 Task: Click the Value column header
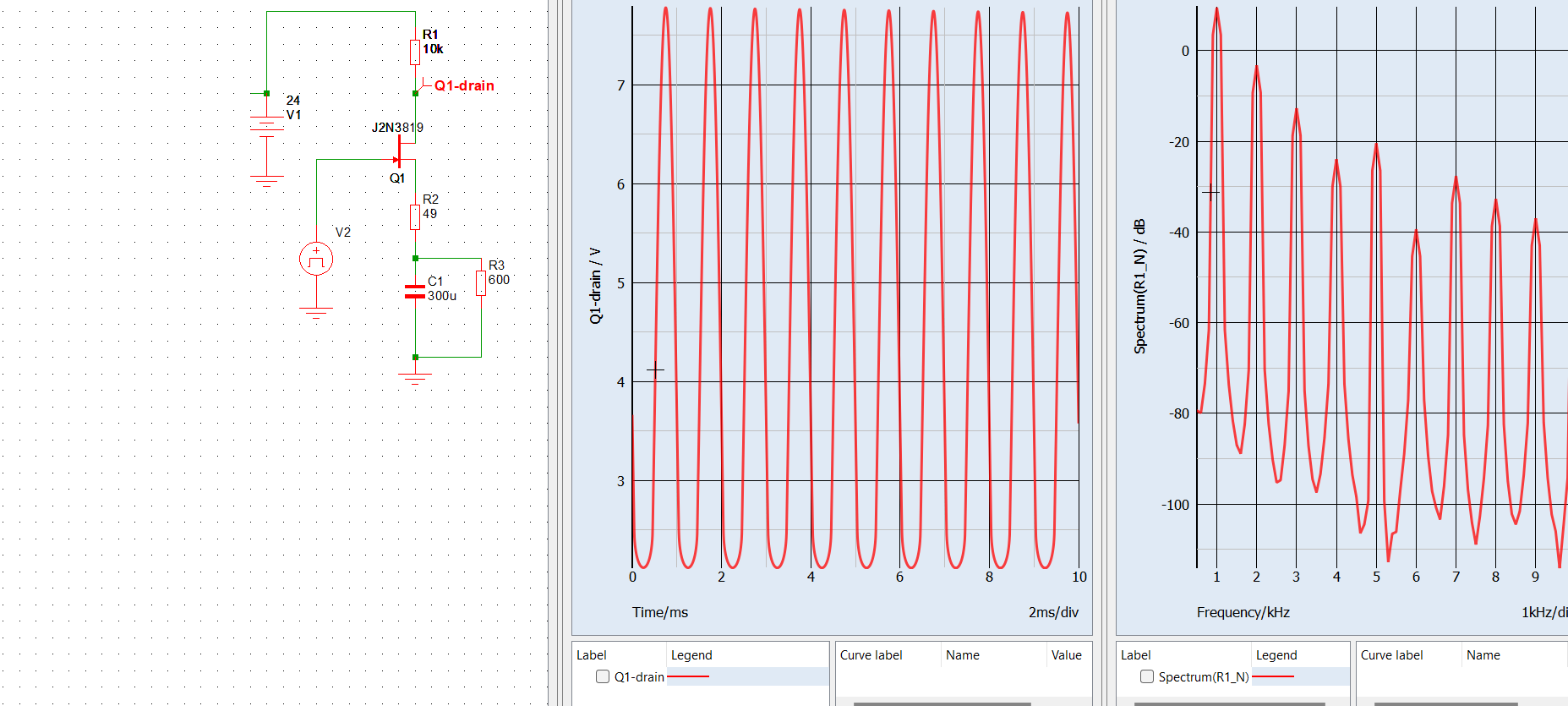[1067, 655]
